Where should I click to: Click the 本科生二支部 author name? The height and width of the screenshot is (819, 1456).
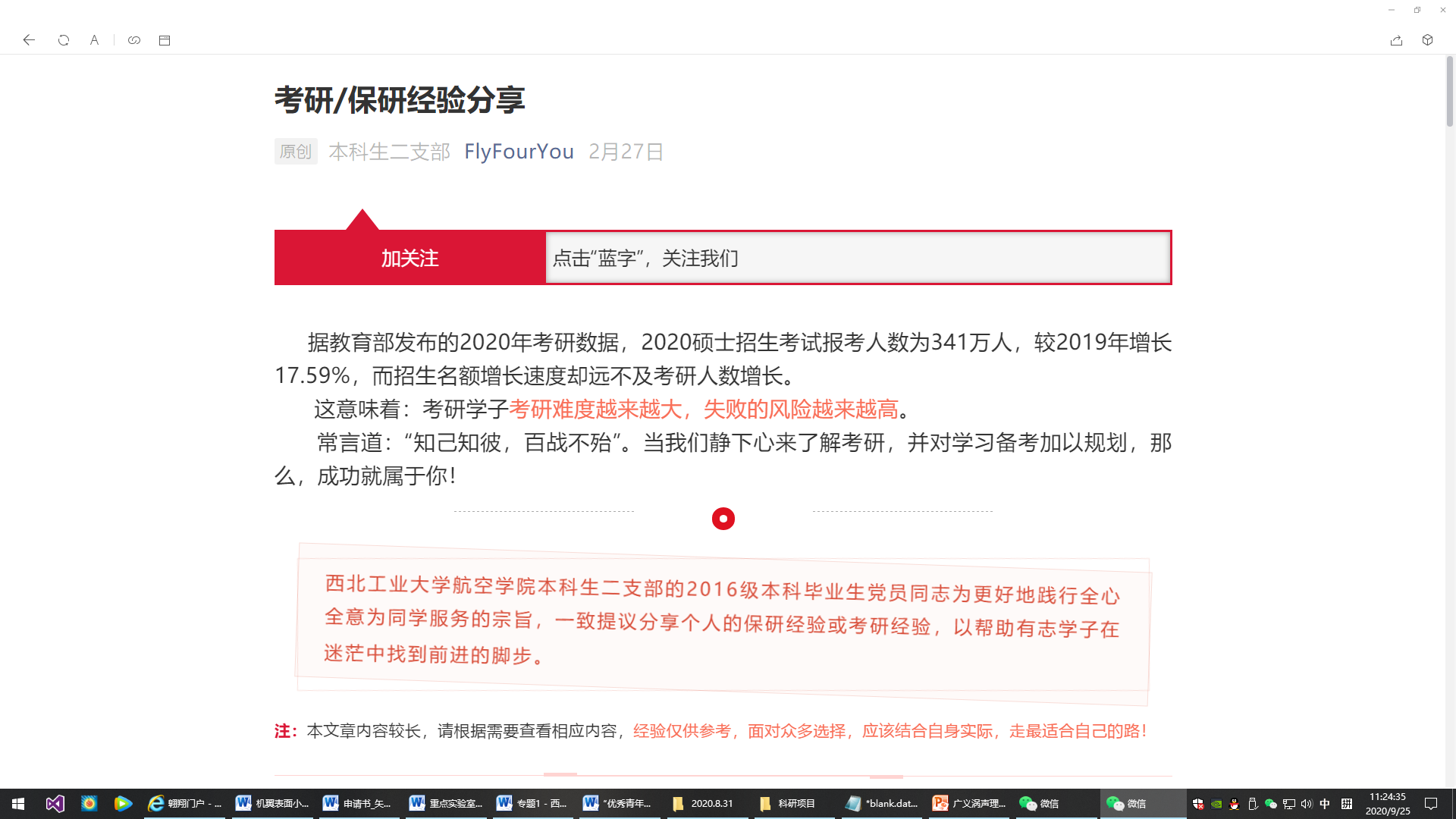click(389, 152)
